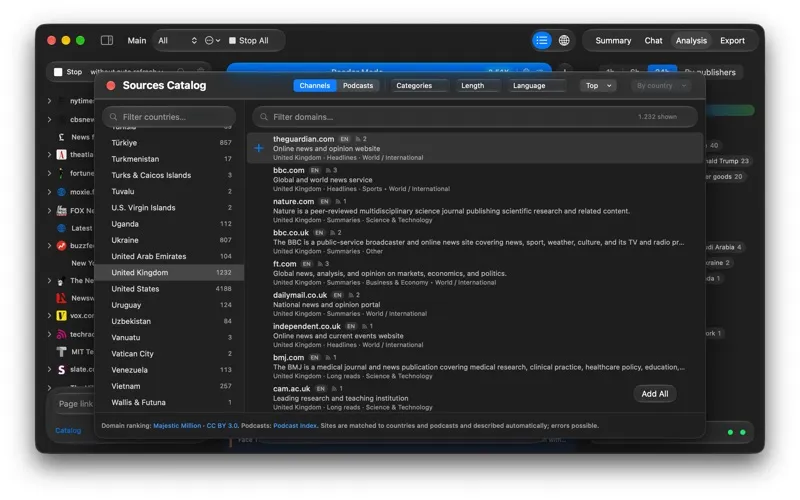This screenshot has width=800, height=500.
Task: Open the ellipsis options menu in toolbar
Action: click(212, 40)
